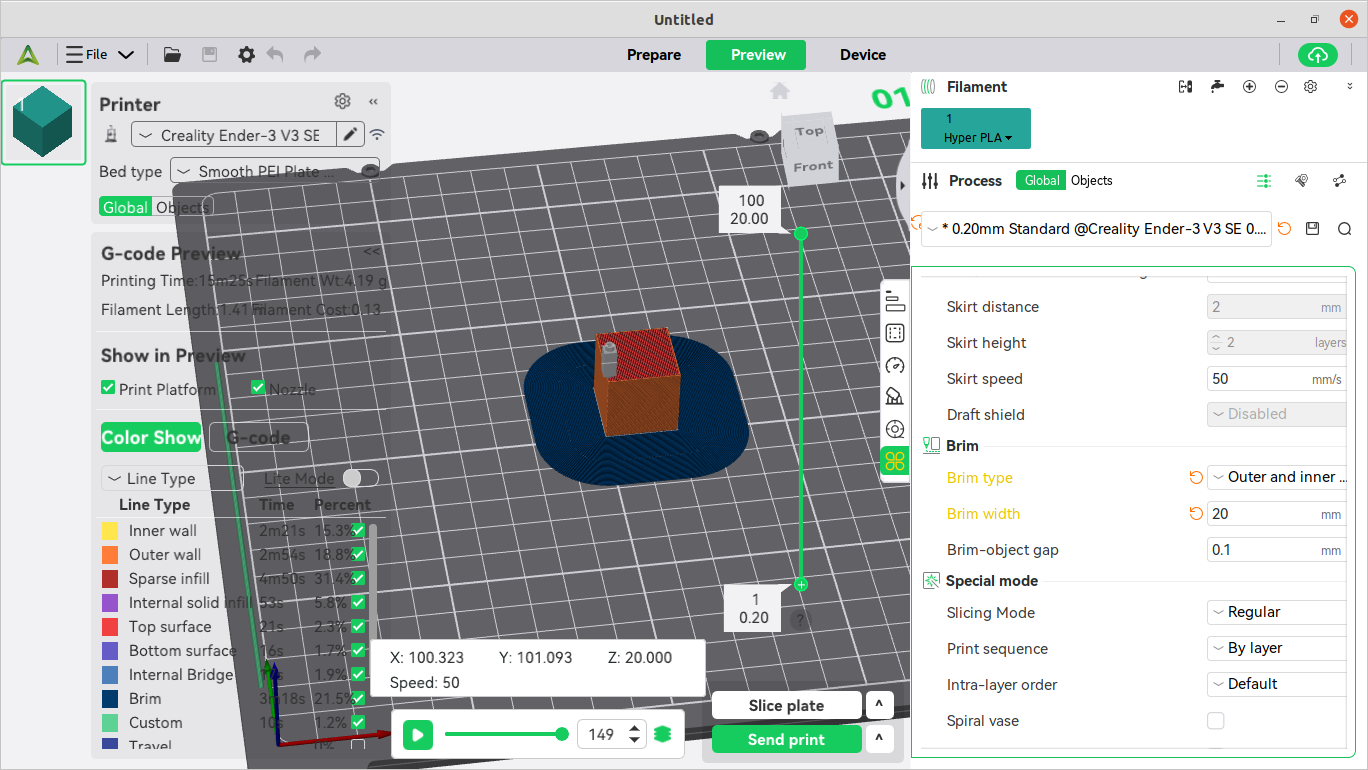The width and height of the screenshot is (1368, 770).
Task: Open the project folder icon
Action: 172,55
